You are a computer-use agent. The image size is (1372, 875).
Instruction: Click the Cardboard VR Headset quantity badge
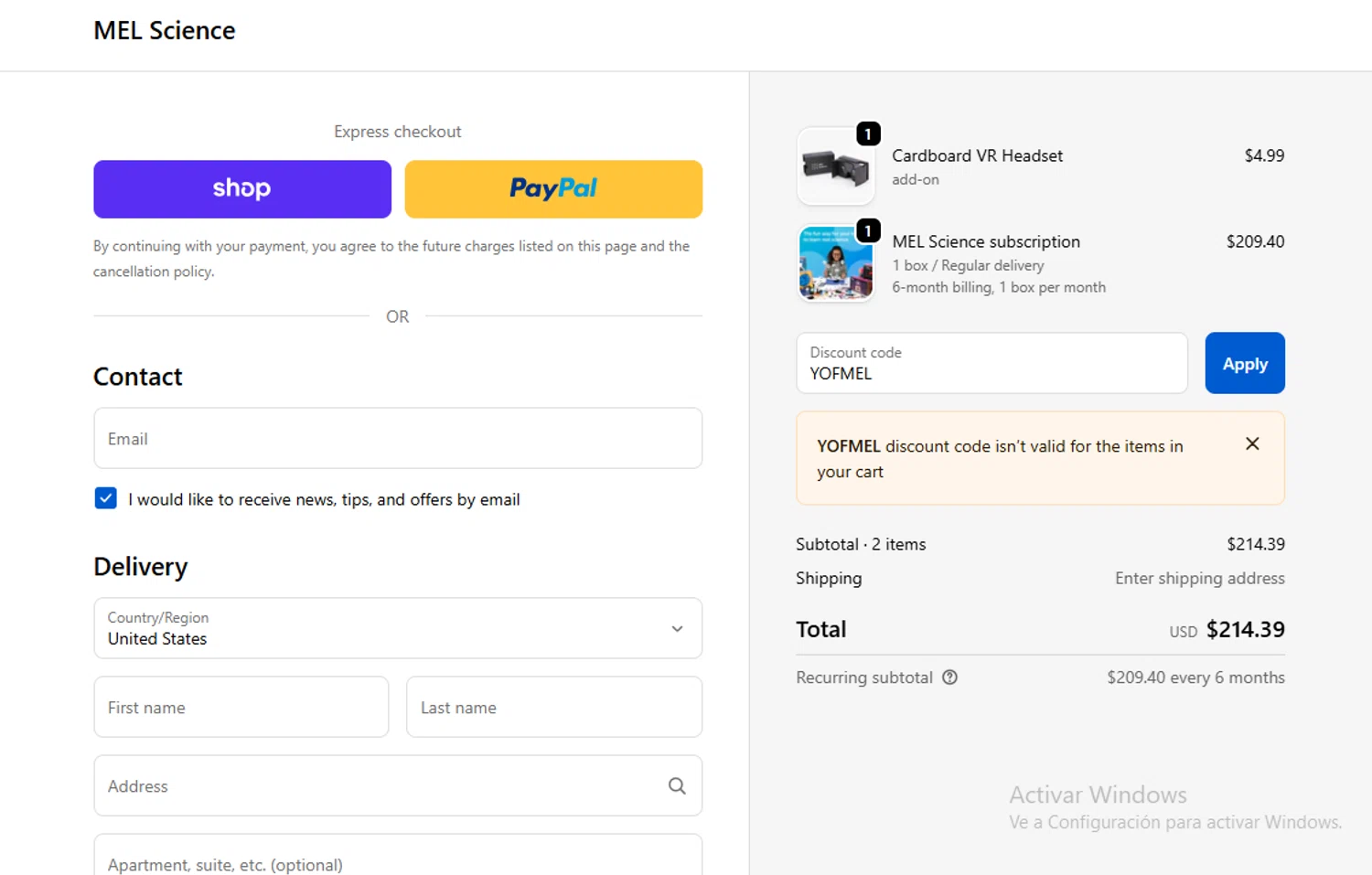tap(868, 134)
